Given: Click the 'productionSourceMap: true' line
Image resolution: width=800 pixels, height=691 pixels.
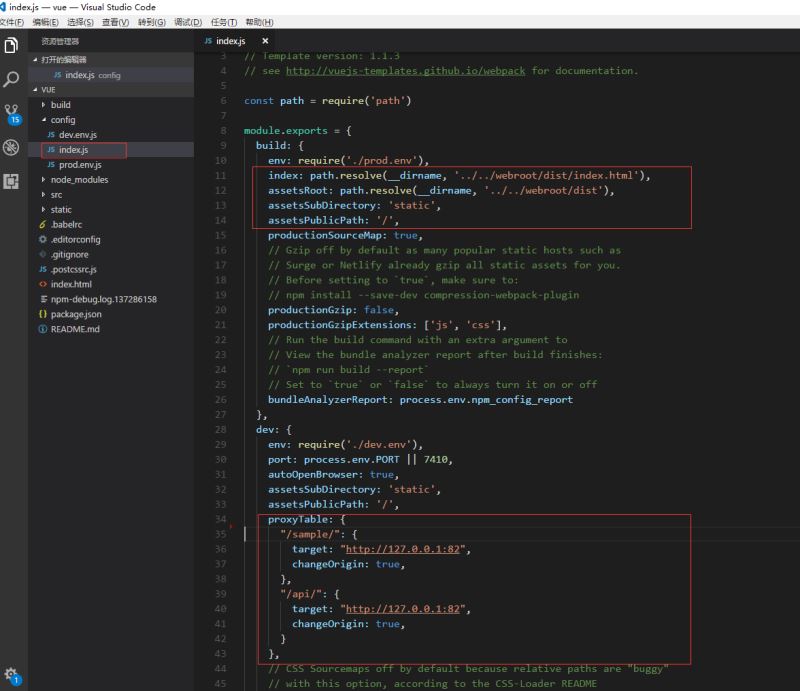Looking at the screenshot, I should [345, 235].
